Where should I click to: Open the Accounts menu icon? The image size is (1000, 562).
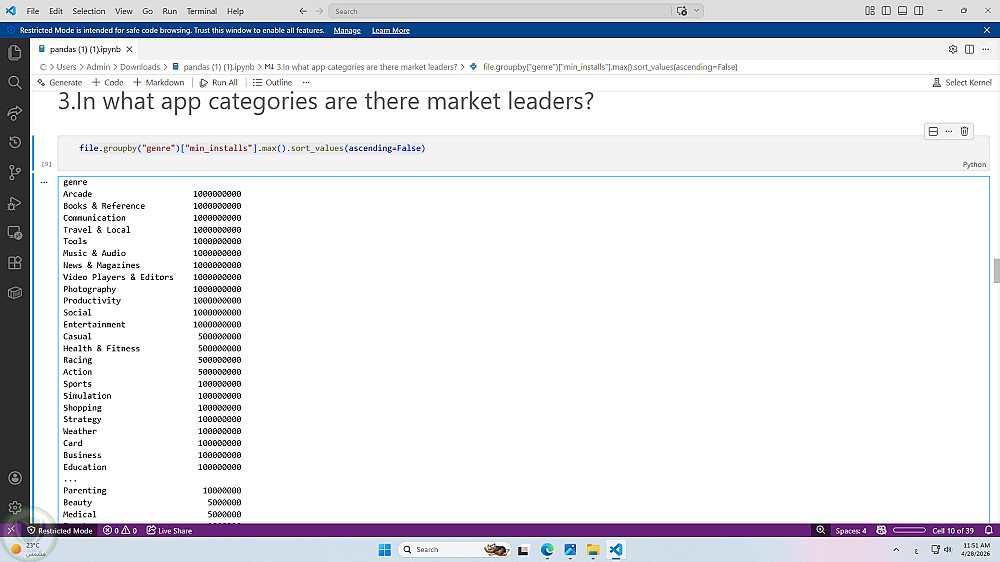pos(15,478)
